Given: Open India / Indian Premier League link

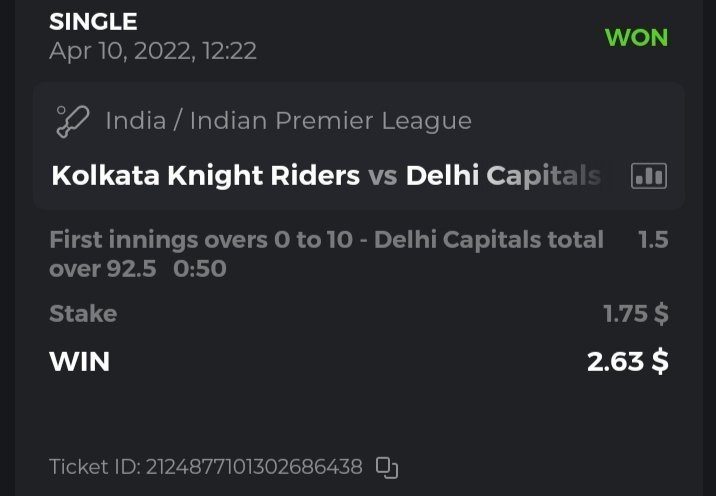Looking at the screenshot, I should (x=288, y=122).
